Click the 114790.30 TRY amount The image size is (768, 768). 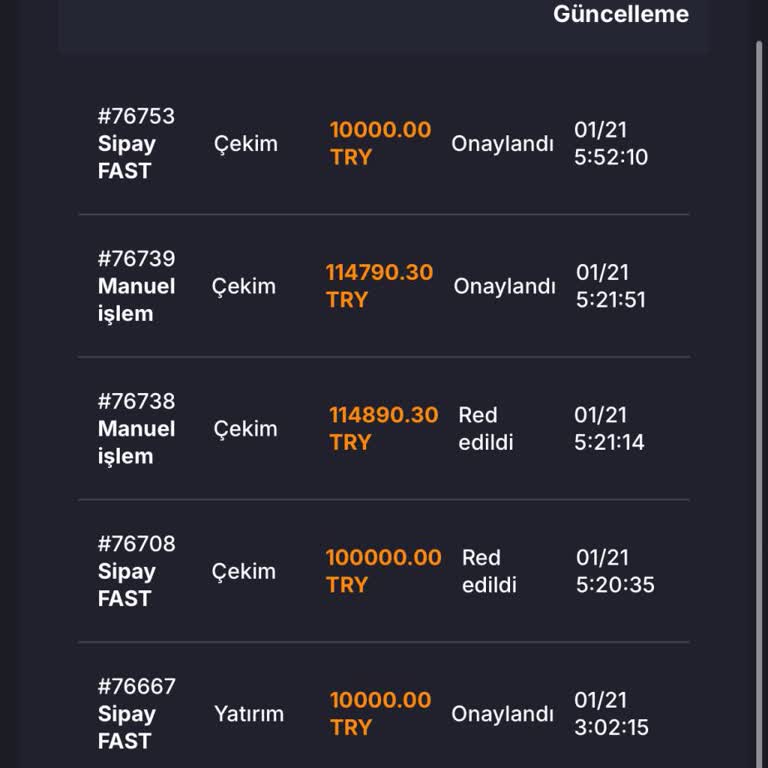click(379, 286)
